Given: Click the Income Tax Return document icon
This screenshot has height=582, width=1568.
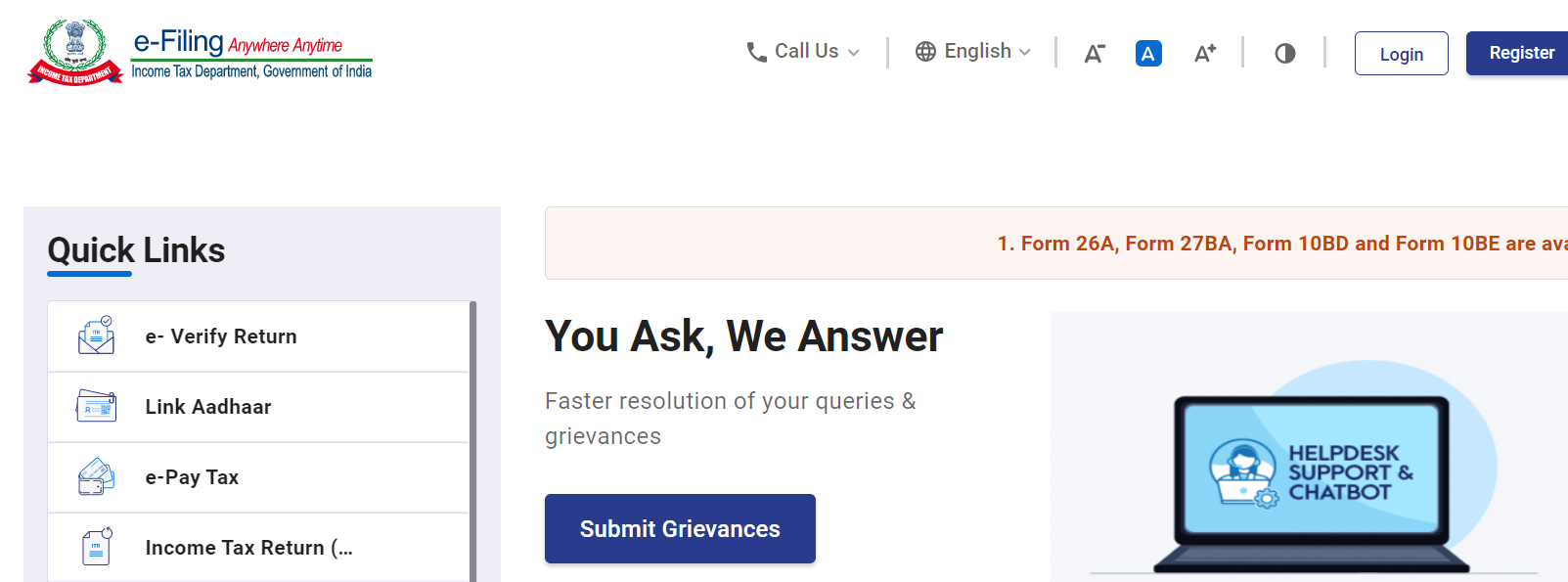Looking at the screenshot, I should coord(96,547).
